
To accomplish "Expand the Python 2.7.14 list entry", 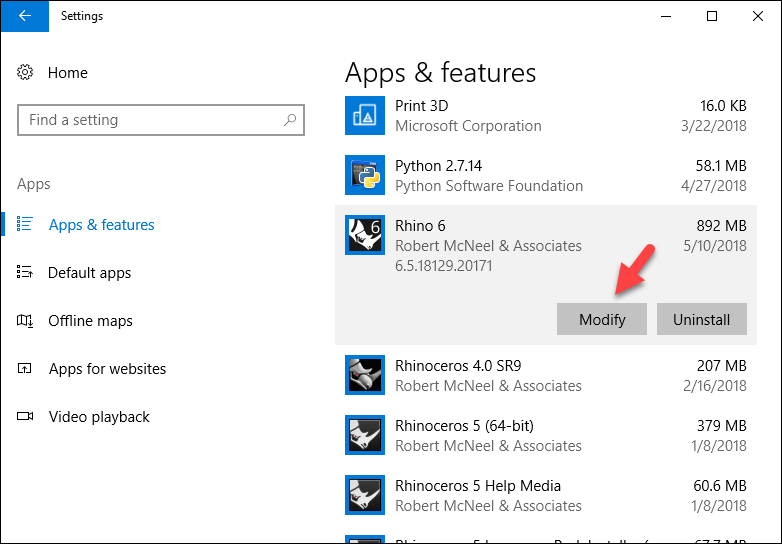I will tap(546, 175).
